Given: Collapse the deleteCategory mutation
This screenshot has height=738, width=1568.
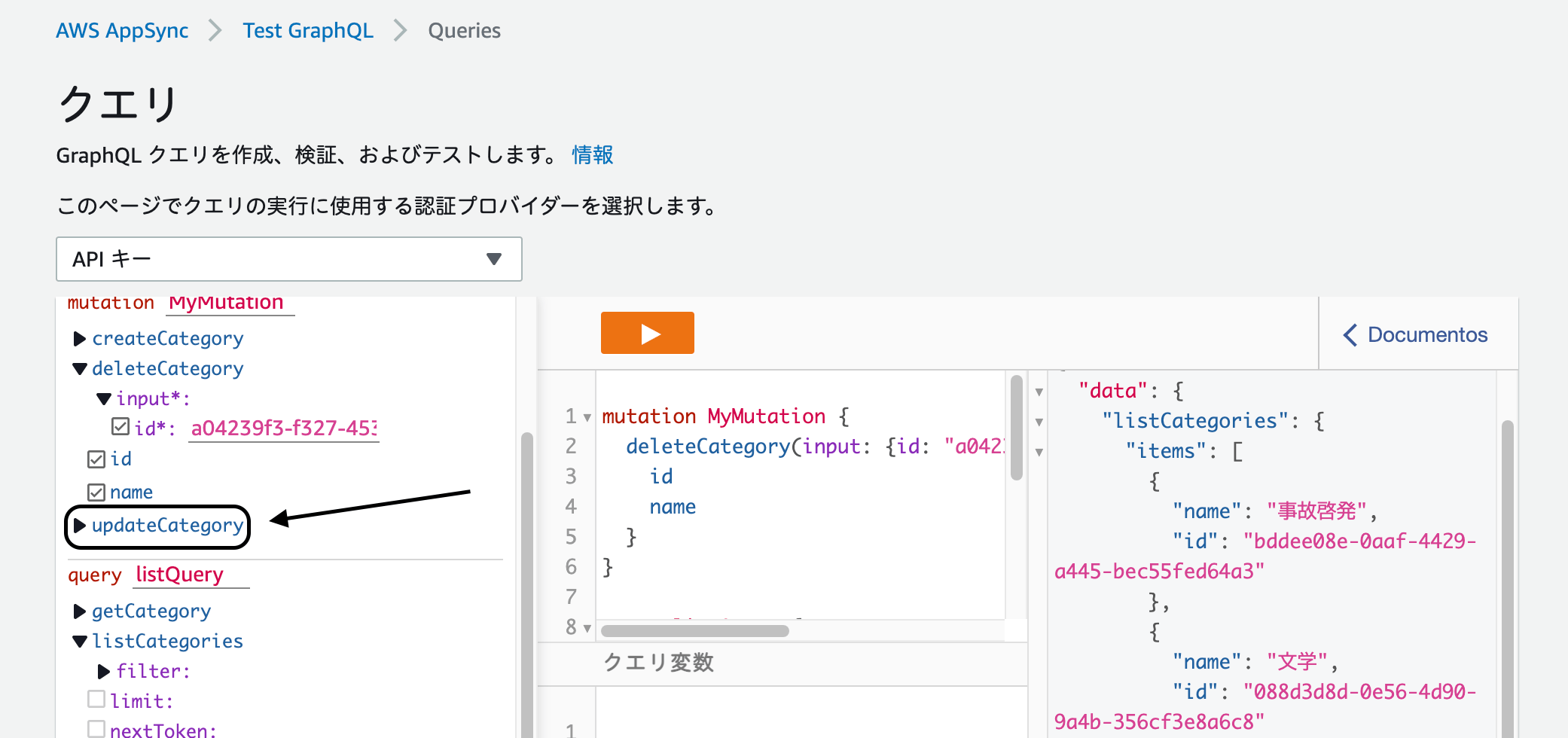Looking at the screenshot, I should (x=79, y=369).
